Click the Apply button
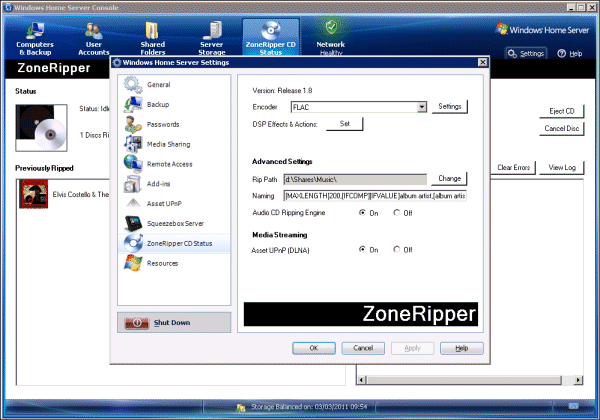Screen dimensions: 600x420 tap(412, 348)
